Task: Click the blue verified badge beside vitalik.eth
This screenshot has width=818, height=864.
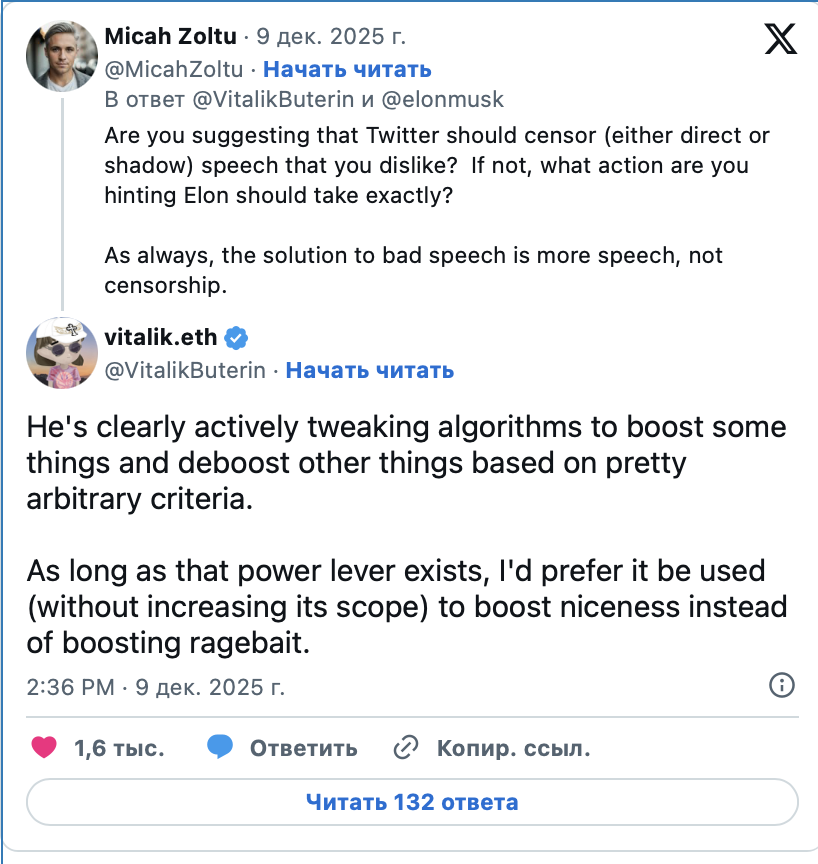Action: 235,335
